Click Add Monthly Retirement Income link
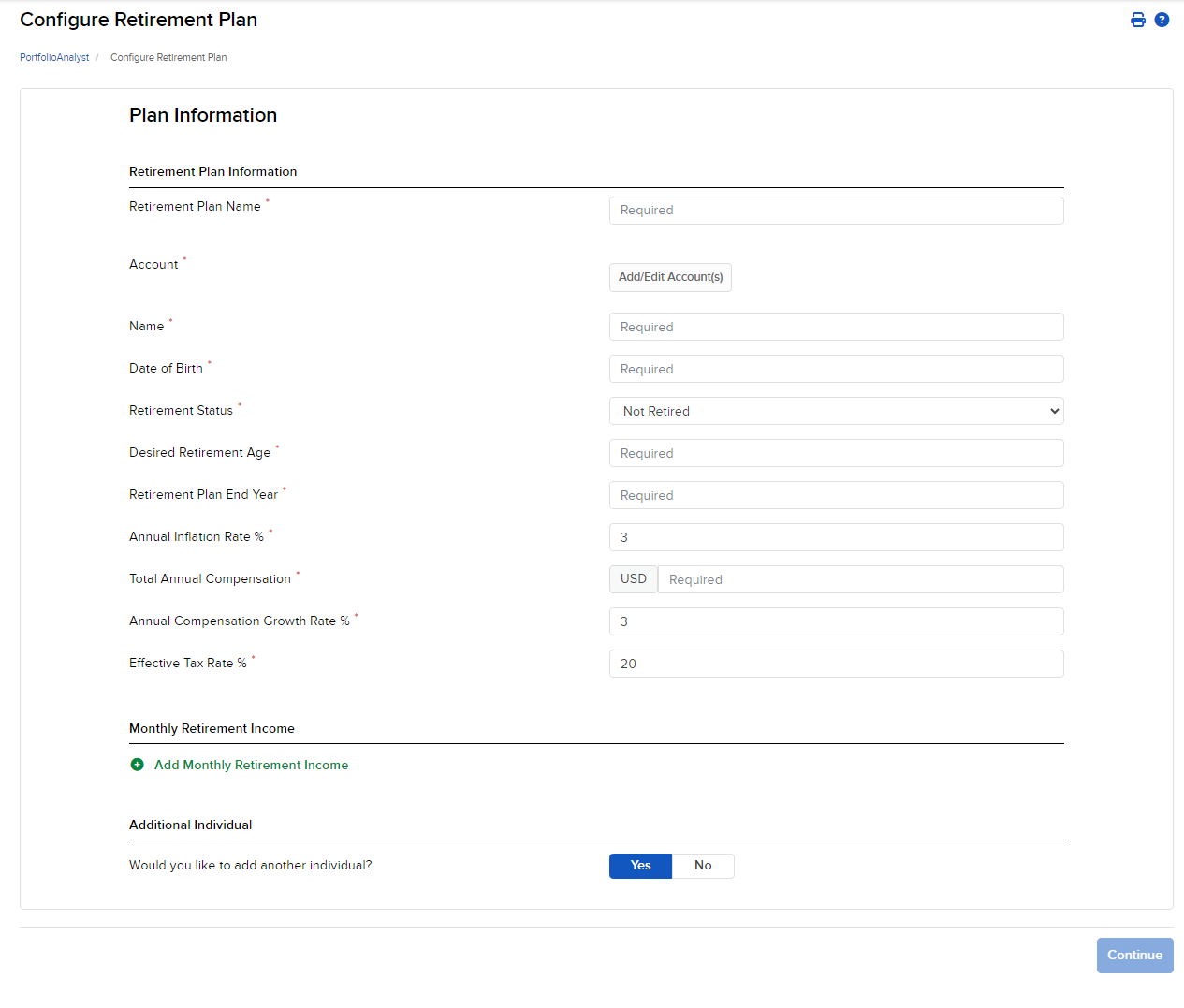 tap(251, 765)
